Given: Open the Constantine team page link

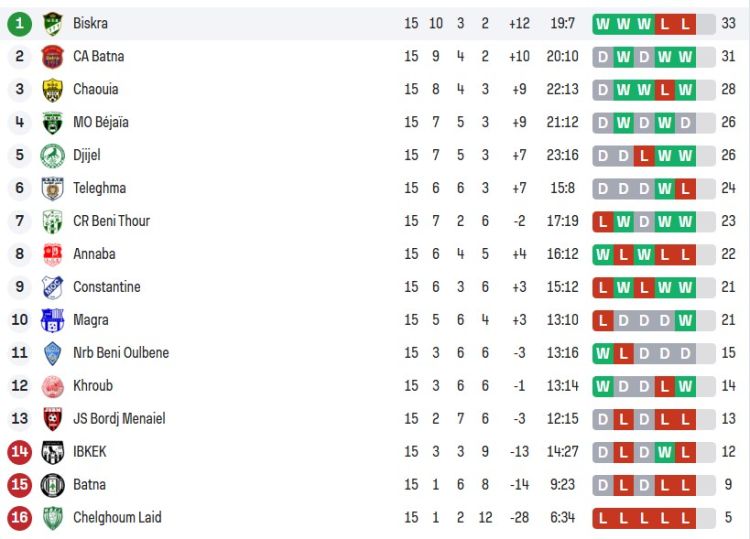Looking at the screenshot, I should pos(106,287).
